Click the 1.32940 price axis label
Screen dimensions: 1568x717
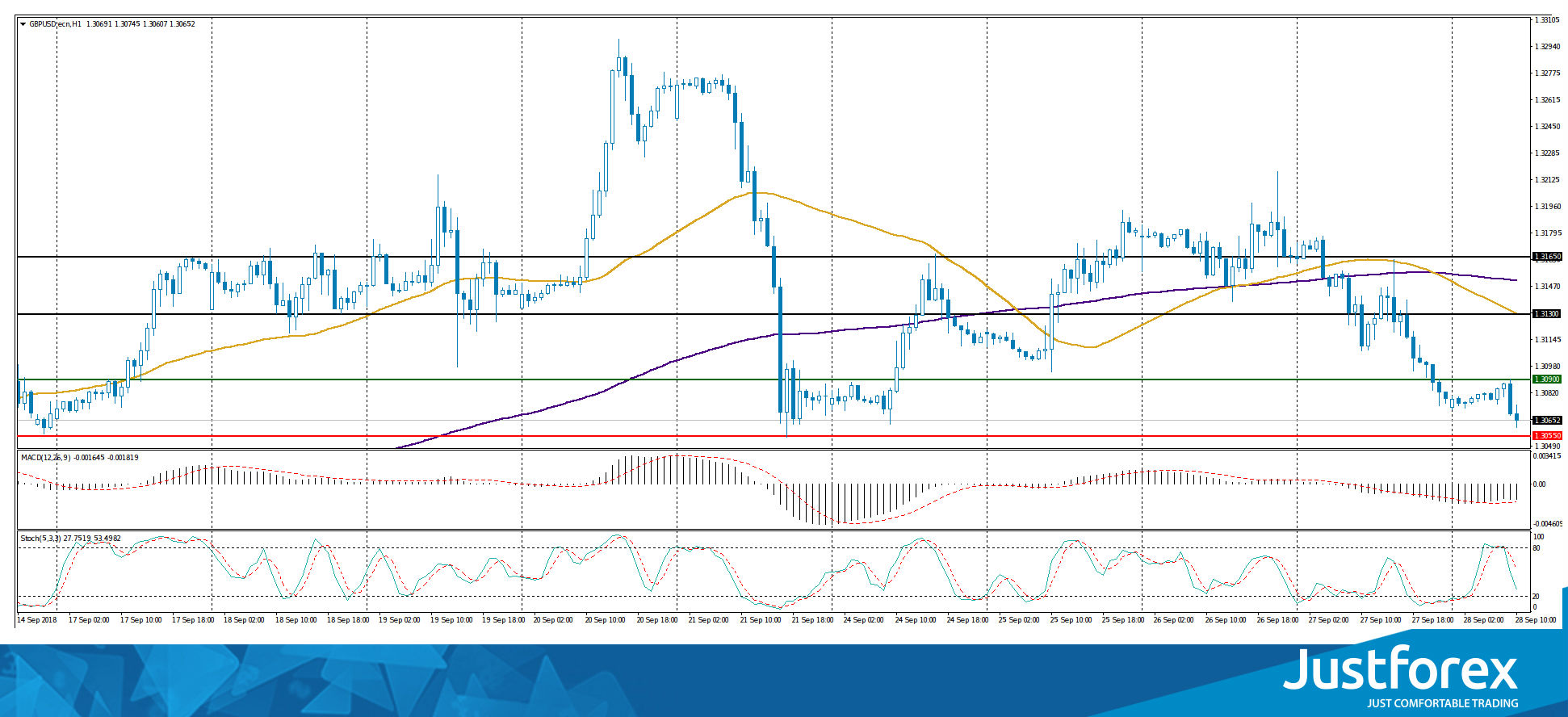tap(1546, 47)
